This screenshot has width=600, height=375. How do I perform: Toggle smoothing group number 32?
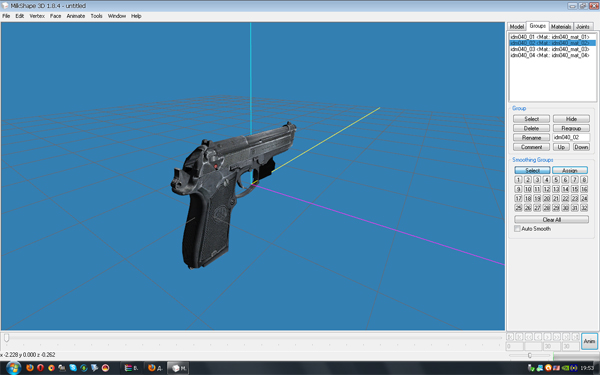(584, 208)
